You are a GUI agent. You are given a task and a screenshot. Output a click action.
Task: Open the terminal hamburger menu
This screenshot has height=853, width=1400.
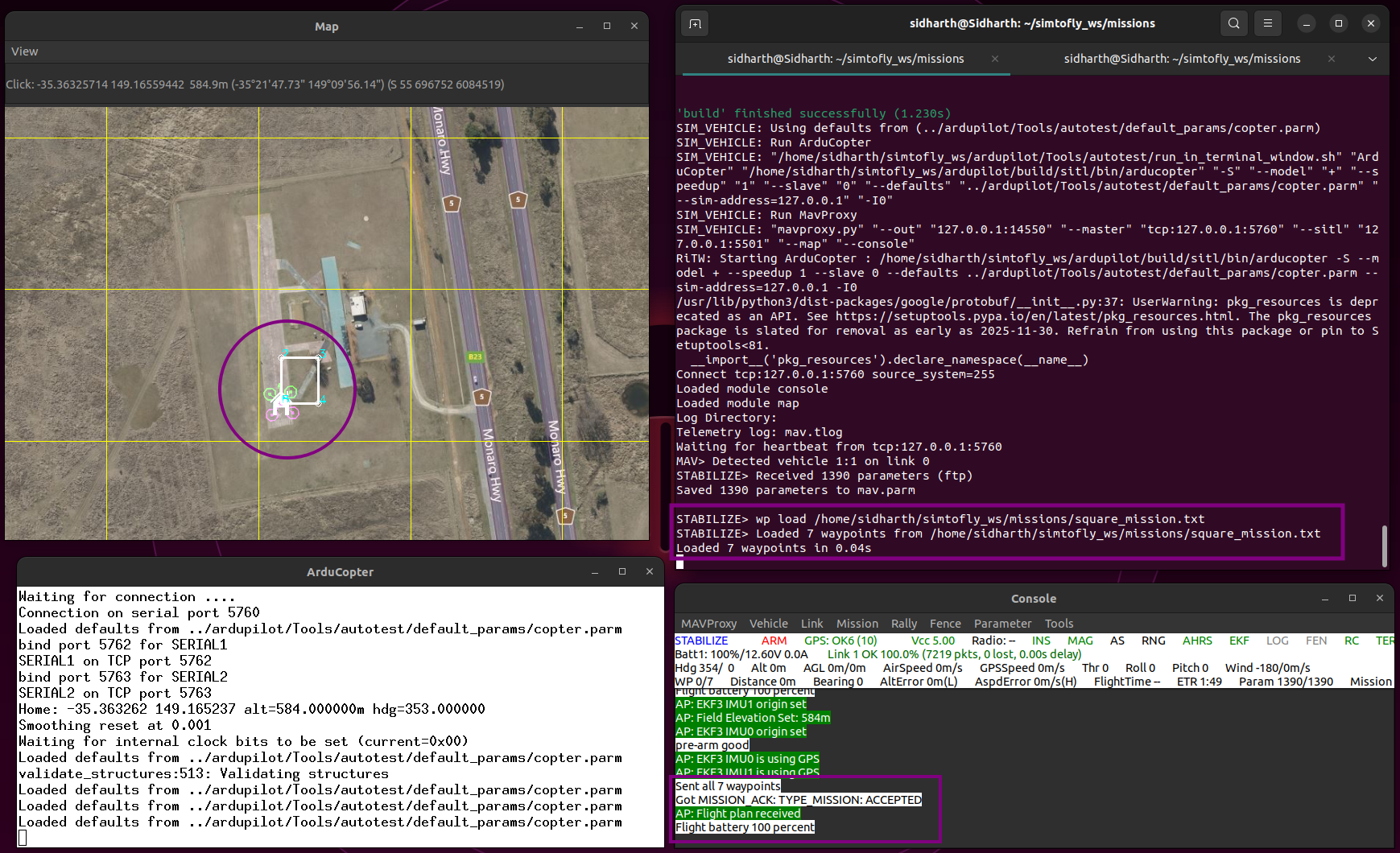tap(1267, 23)
